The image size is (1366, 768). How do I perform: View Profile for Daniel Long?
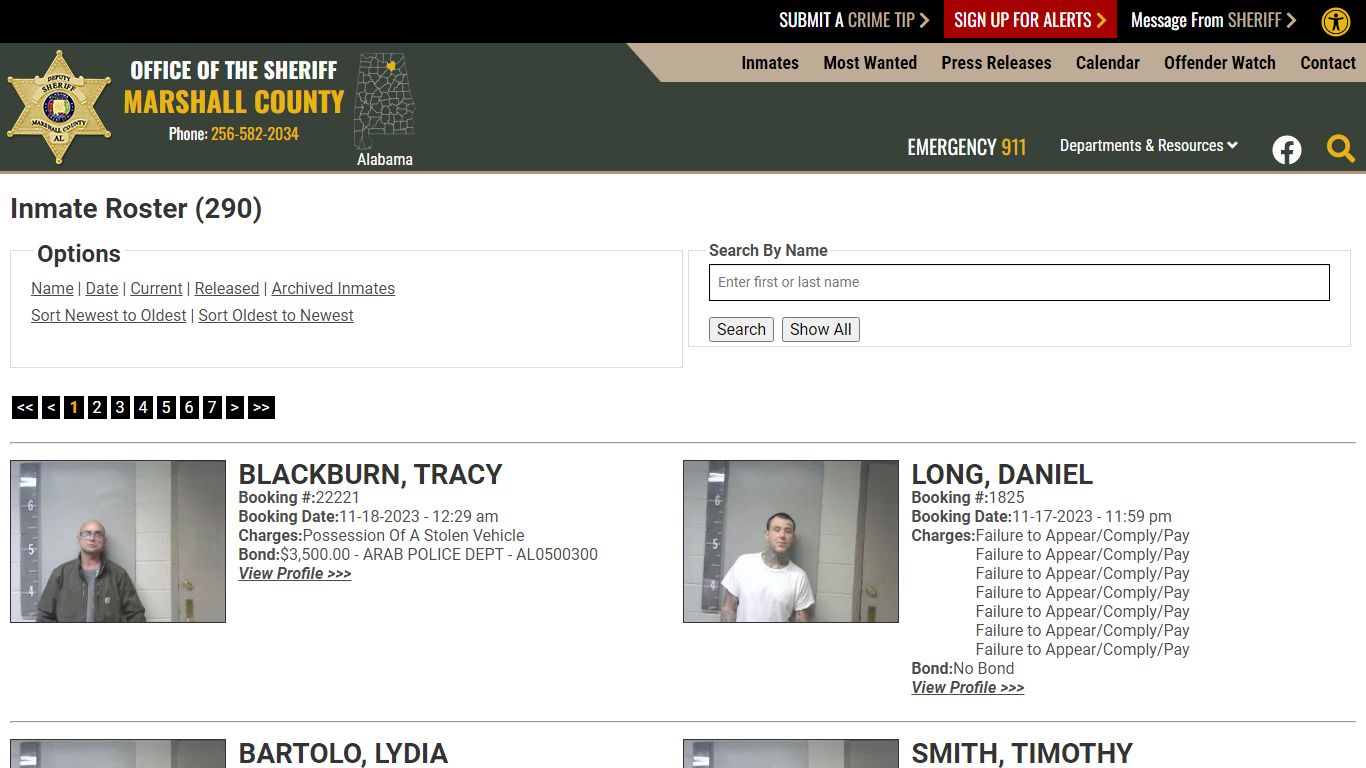pyautogui.click(x=968, y=687)
